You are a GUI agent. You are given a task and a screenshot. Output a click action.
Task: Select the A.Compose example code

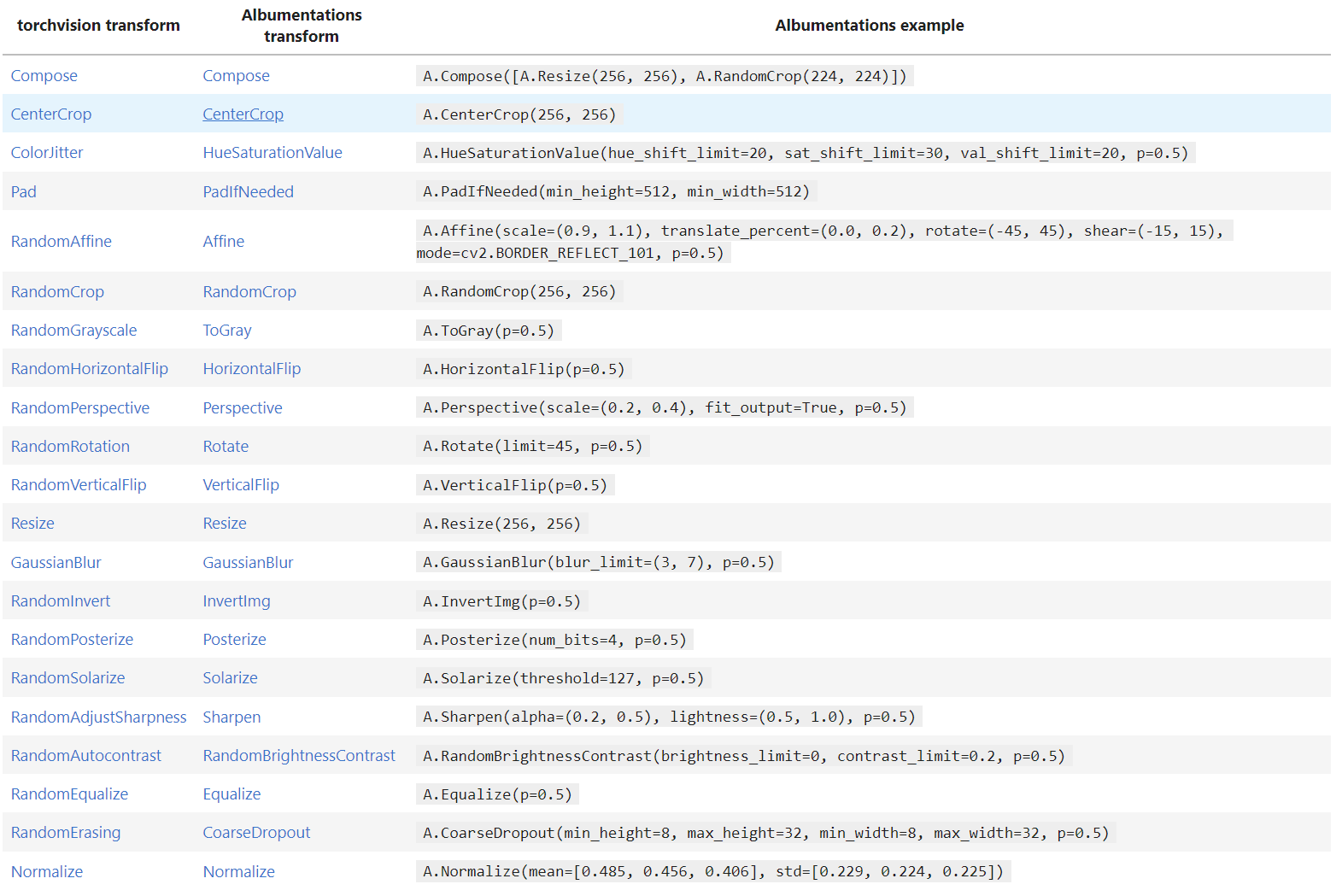coord(665,76)
